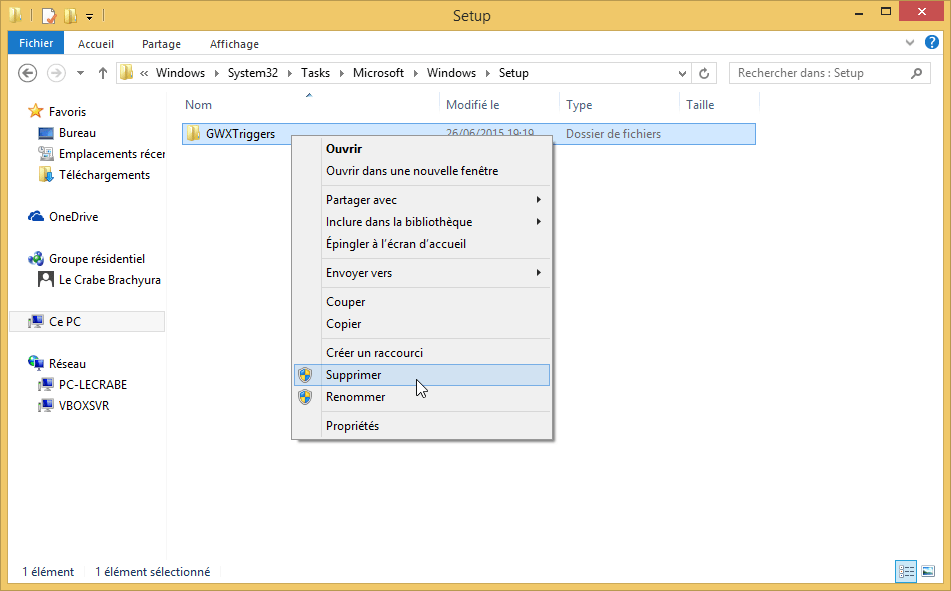The width and height of the screenshot is (951, 591).
Task: Click the System32 breadcrumb
Action: point(252,73)
